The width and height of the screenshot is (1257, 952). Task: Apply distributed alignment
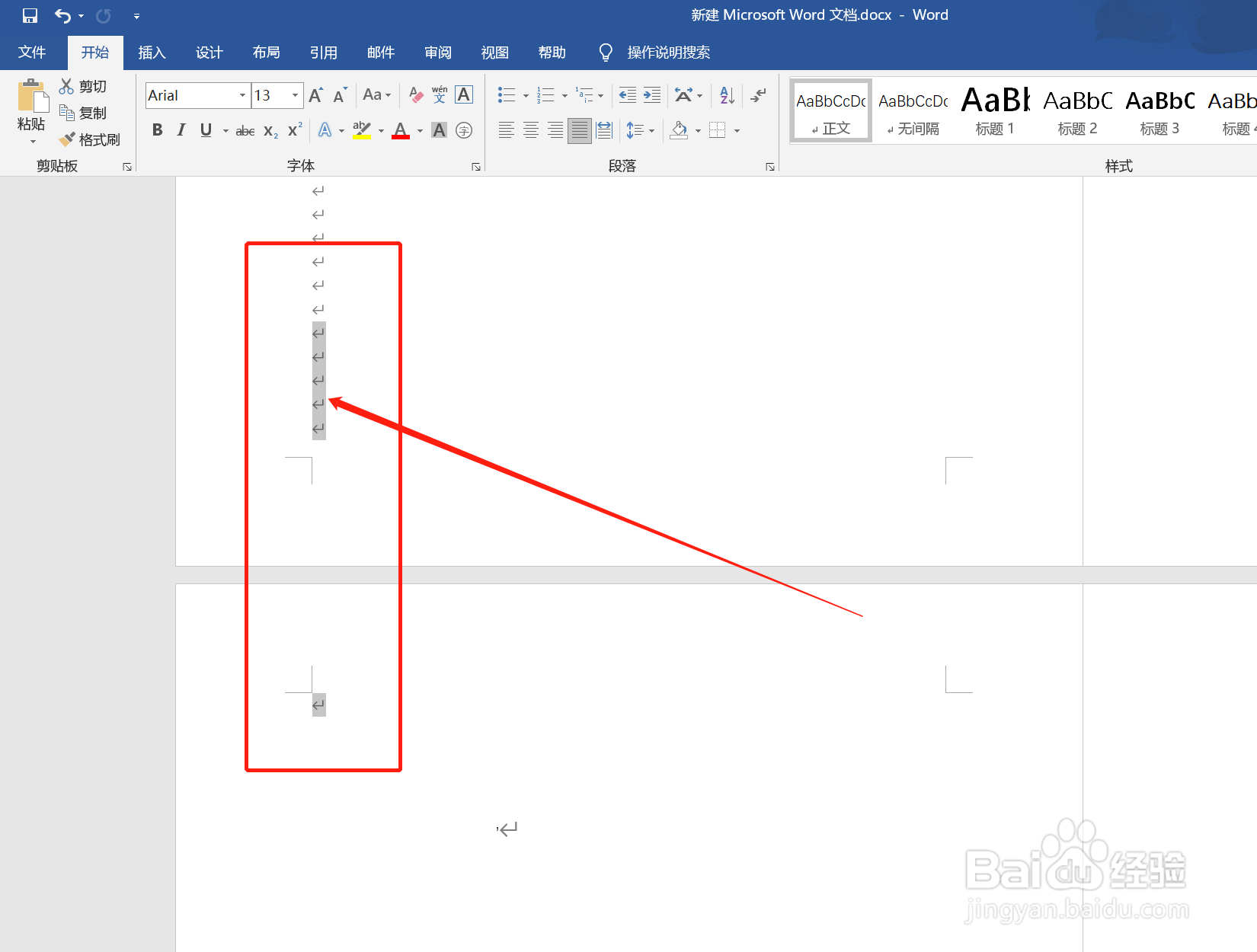[x=604, y=130]
